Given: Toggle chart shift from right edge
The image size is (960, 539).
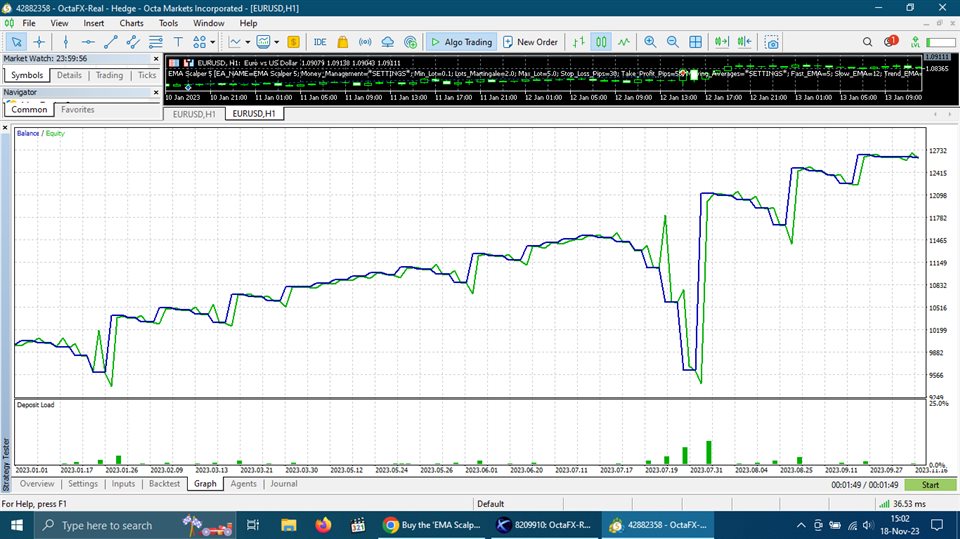Looking at the screenshot, I should coord(744,42).
